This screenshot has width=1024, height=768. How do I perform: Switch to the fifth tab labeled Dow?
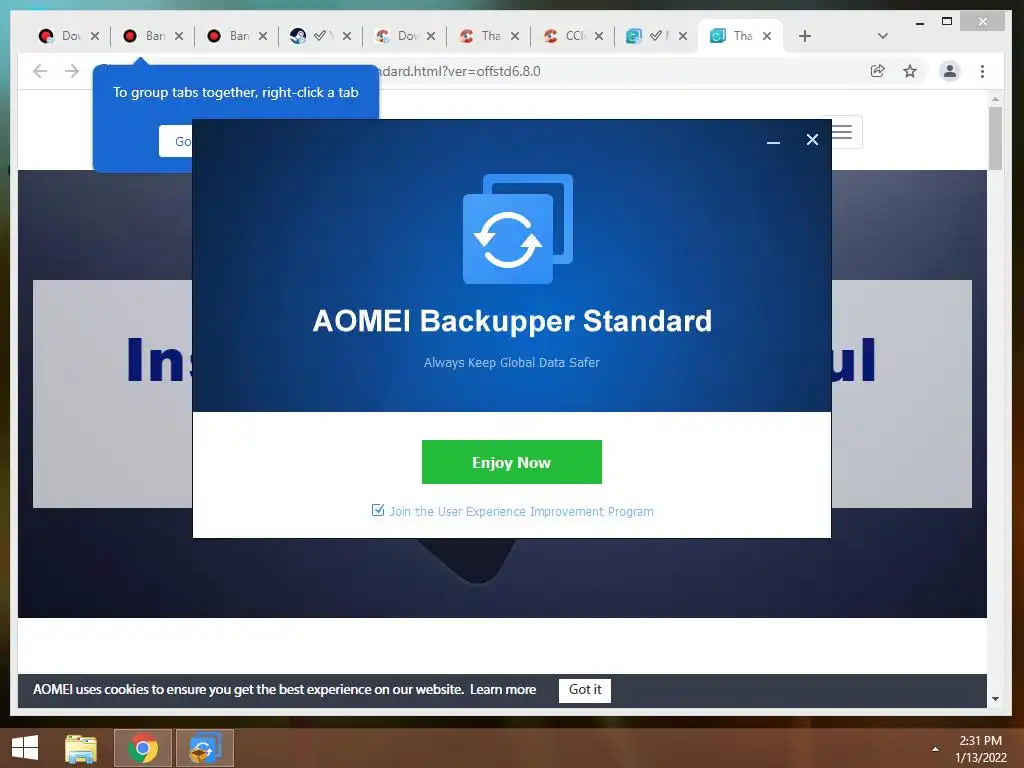(x=397, y=36)
